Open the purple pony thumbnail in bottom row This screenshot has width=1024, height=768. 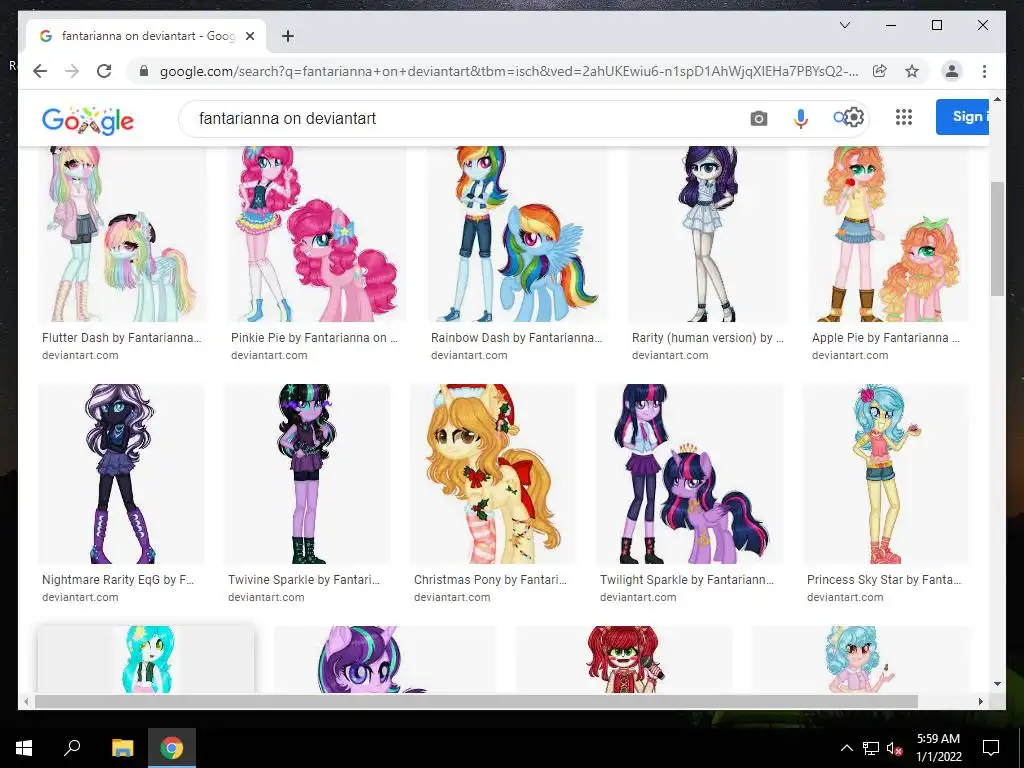385,660
